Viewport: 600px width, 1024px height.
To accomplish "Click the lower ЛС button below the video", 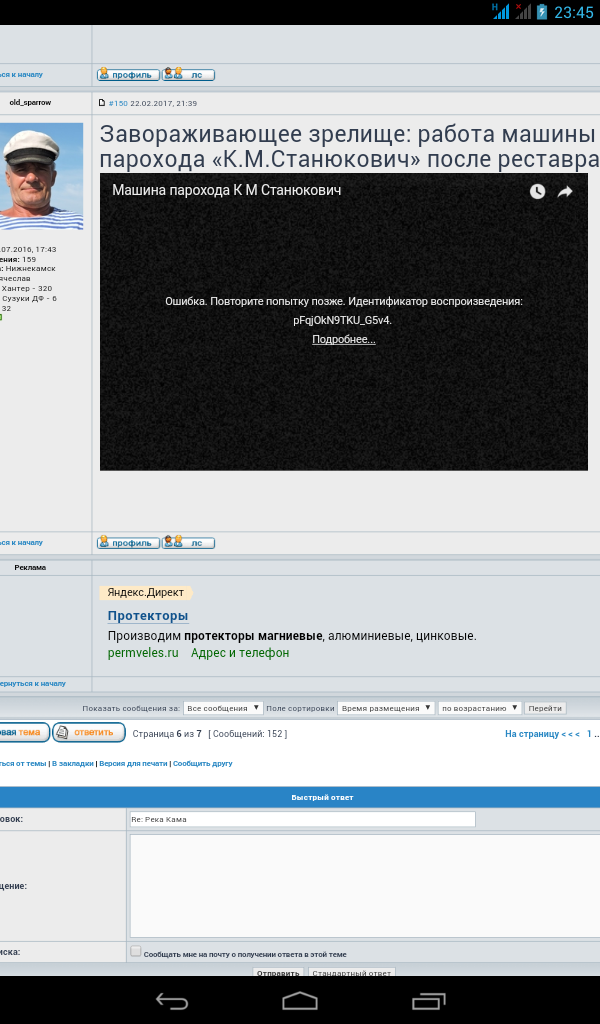I will click(190, 543).
